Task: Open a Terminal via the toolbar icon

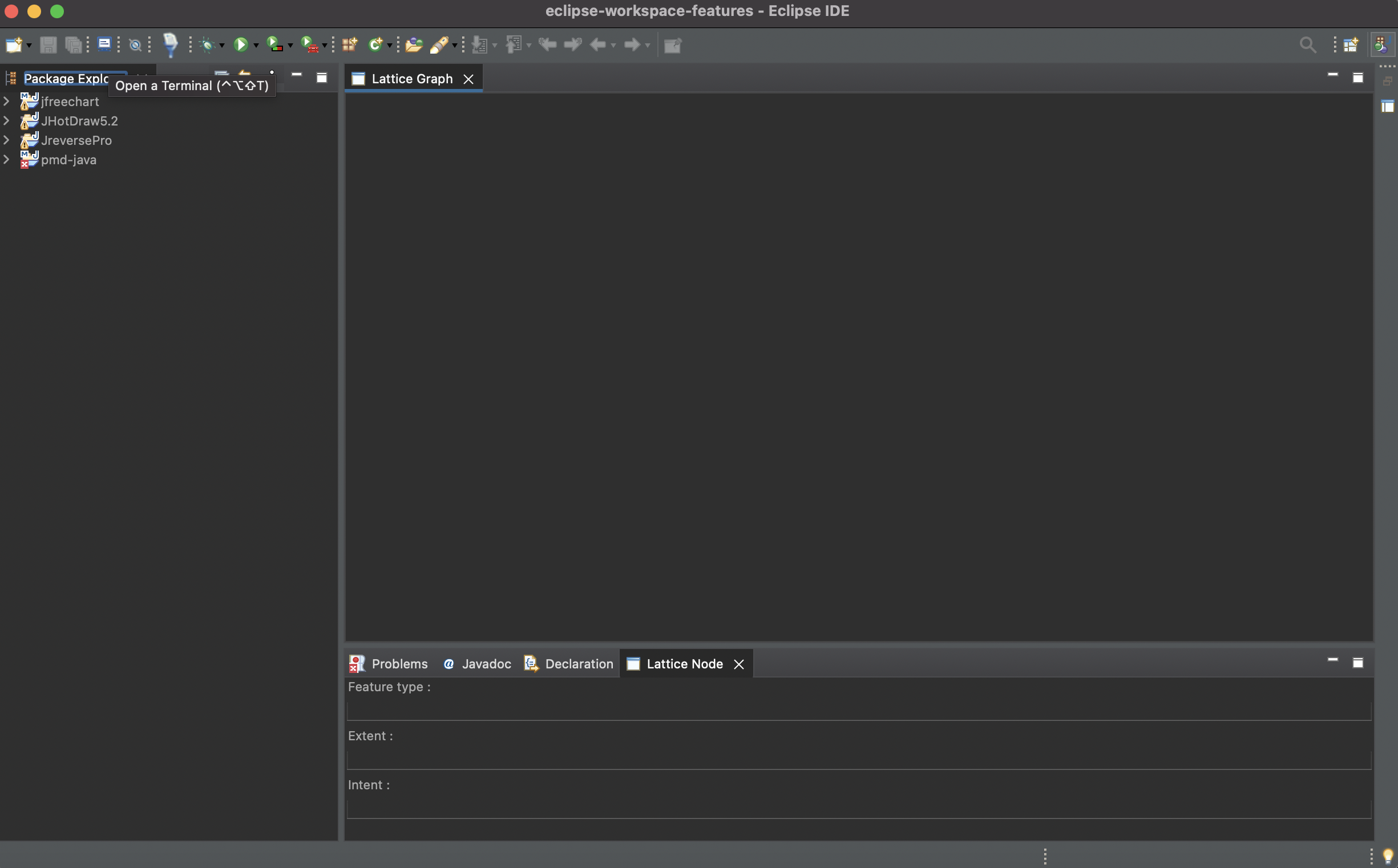Action: 104,45
